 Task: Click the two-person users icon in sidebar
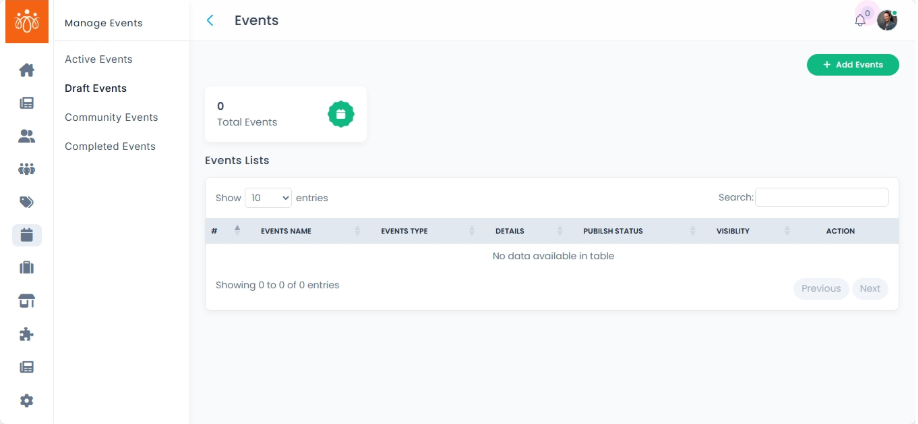(27, 136)
